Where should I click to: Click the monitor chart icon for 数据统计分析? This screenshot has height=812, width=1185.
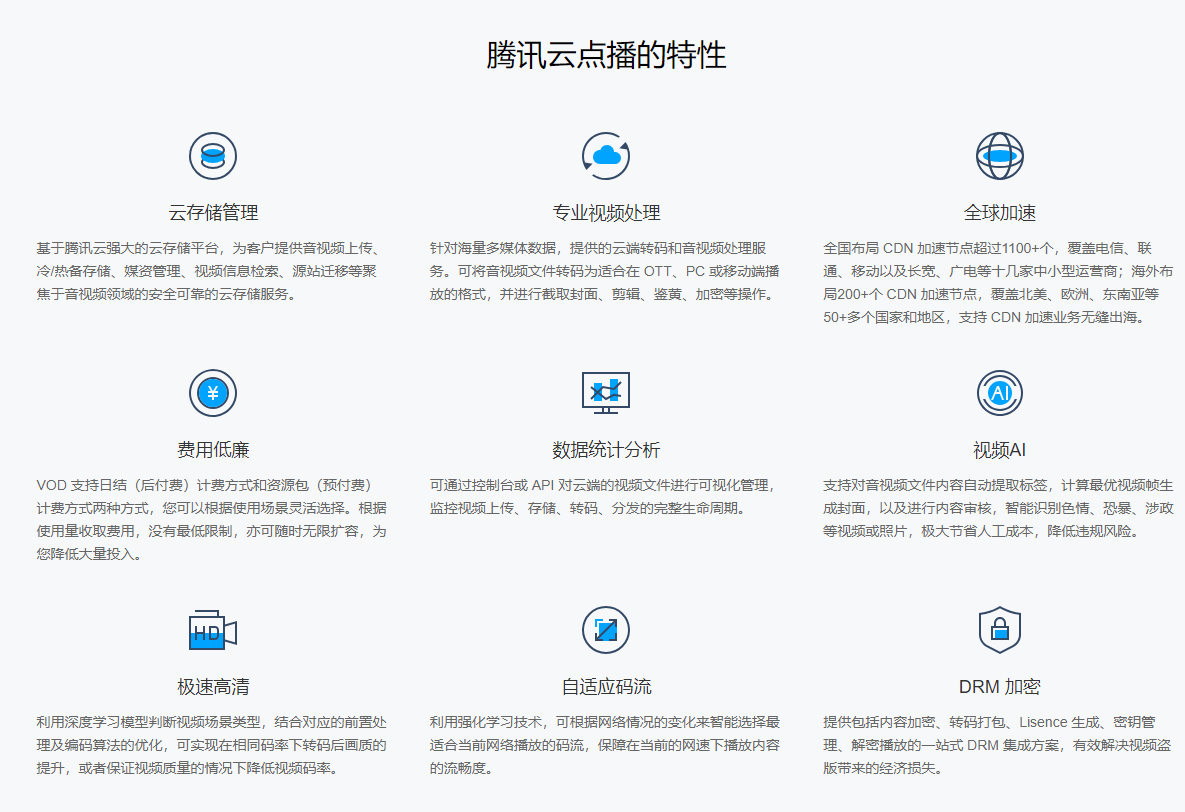tap(606, 393)
